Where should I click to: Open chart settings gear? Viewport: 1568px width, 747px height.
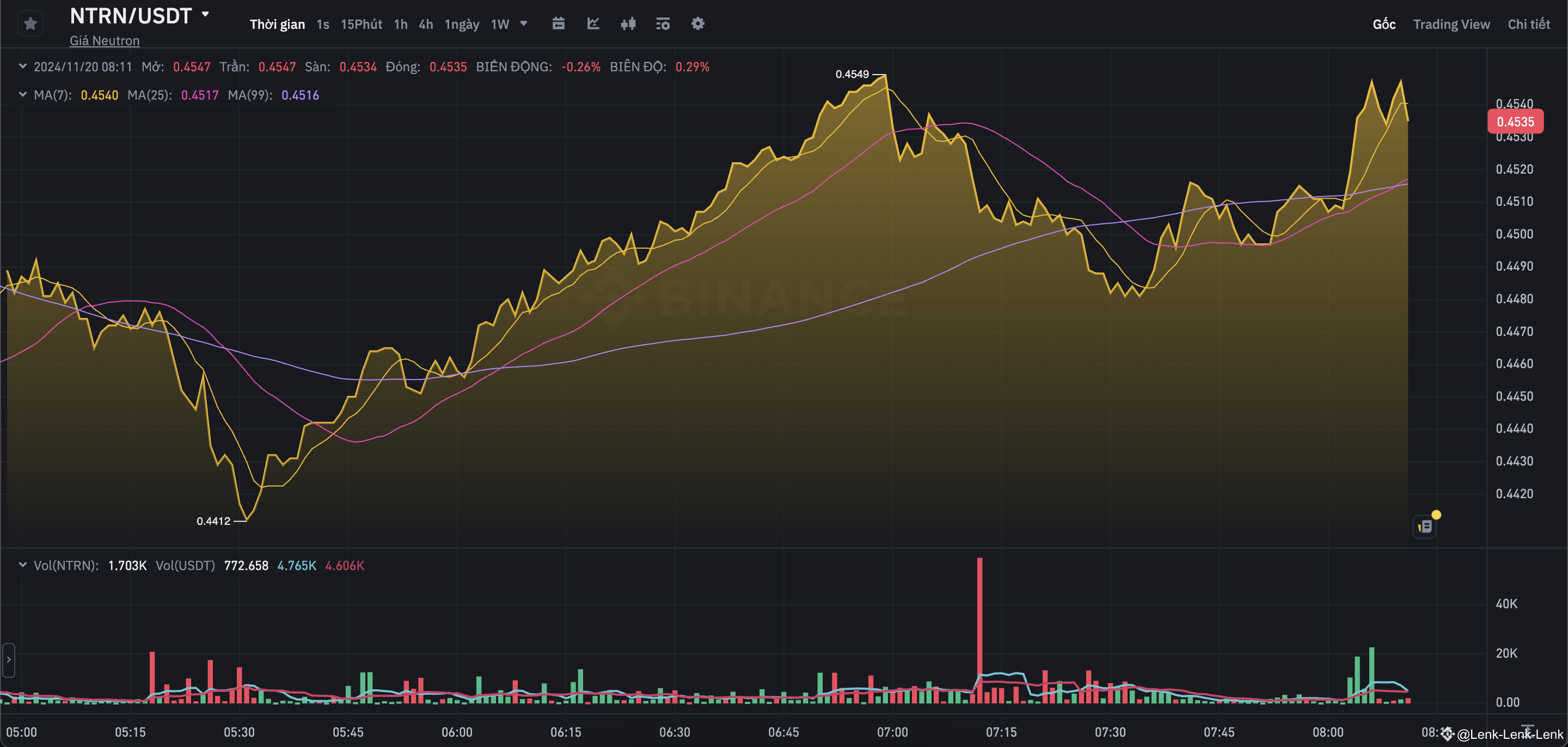[x=697, y=24]
